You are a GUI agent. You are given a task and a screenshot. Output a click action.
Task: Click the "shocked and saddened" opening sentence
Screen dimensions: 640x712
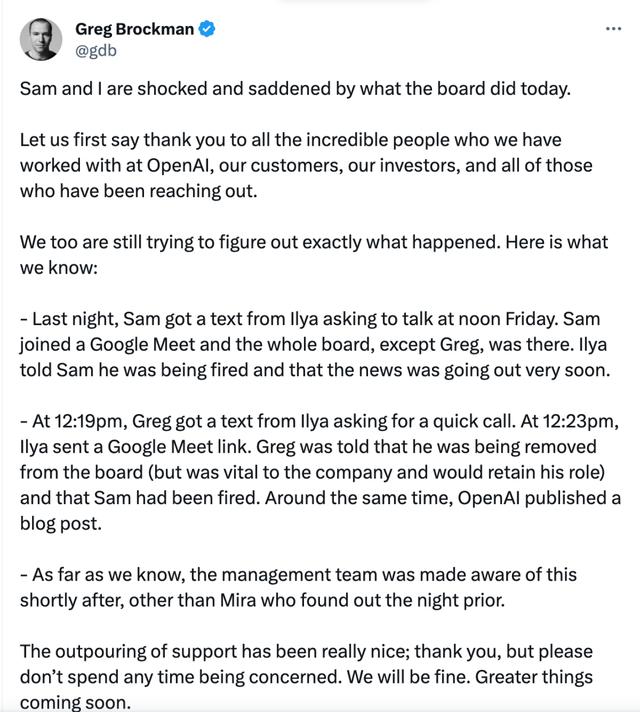coord(294,88)
